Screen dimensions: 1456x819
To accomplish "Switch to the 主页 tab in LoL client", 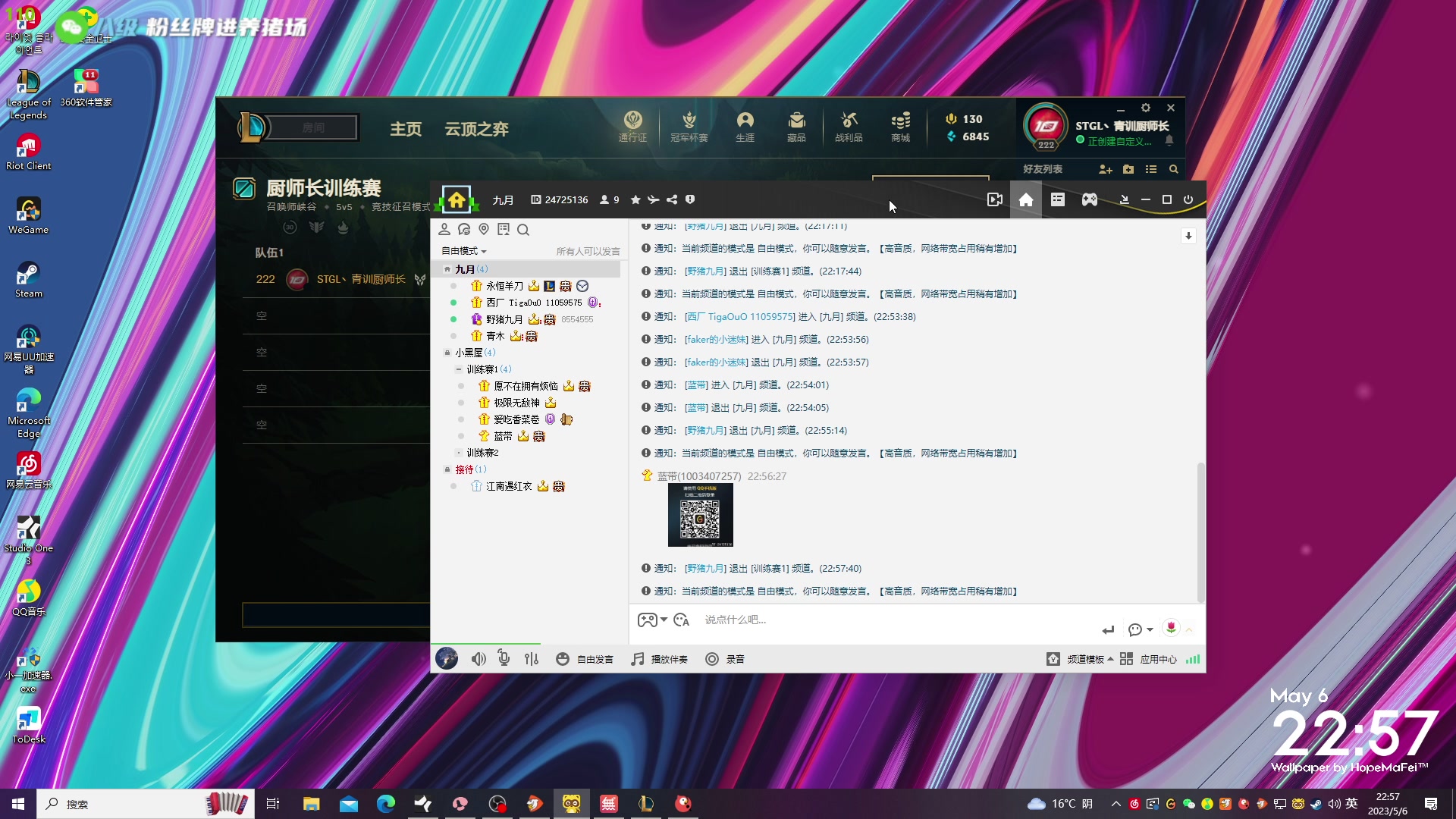I will click(x=406, y=129).
